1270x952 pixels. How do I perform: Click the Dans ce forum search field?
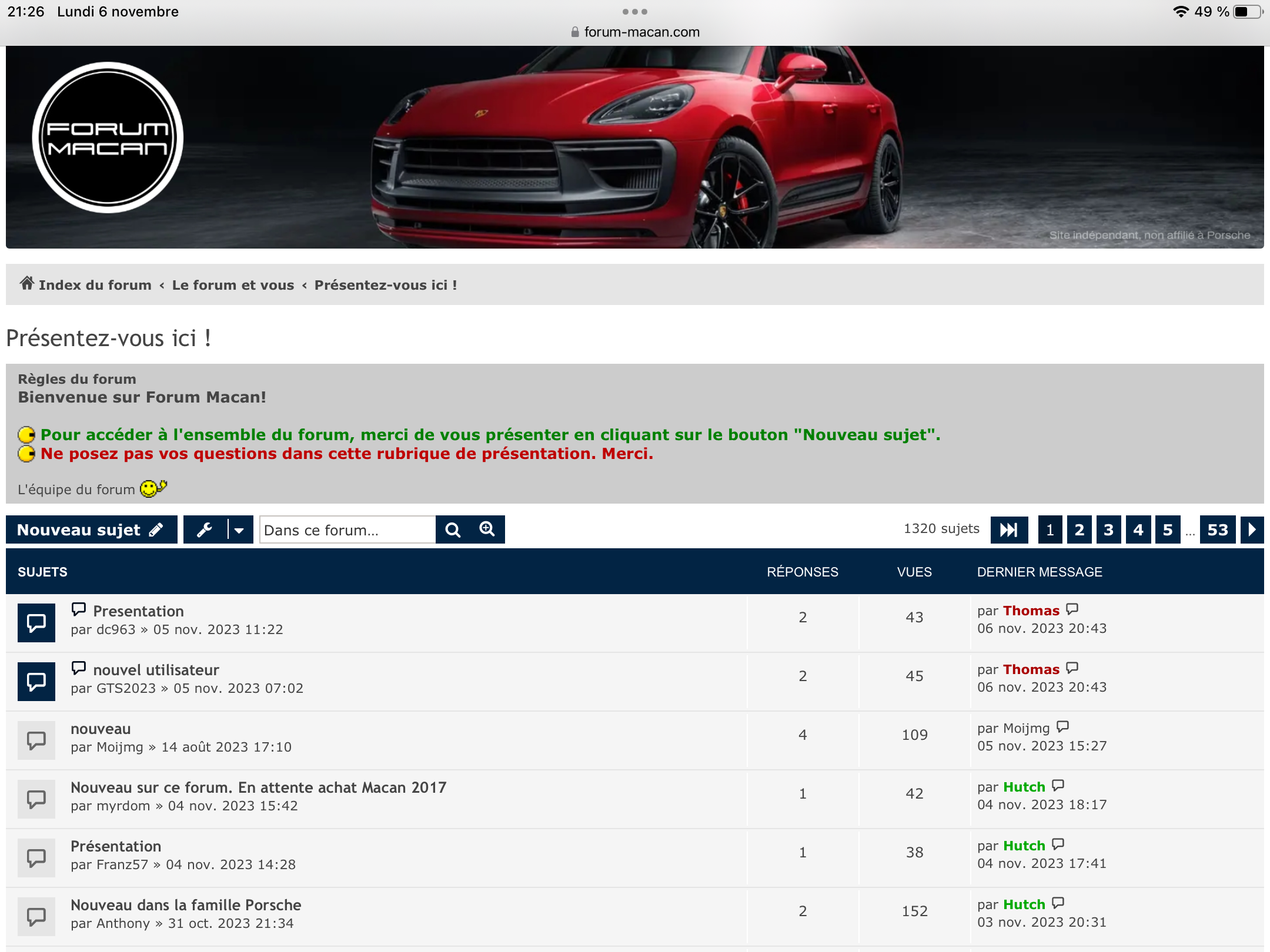tap(347, 530)
